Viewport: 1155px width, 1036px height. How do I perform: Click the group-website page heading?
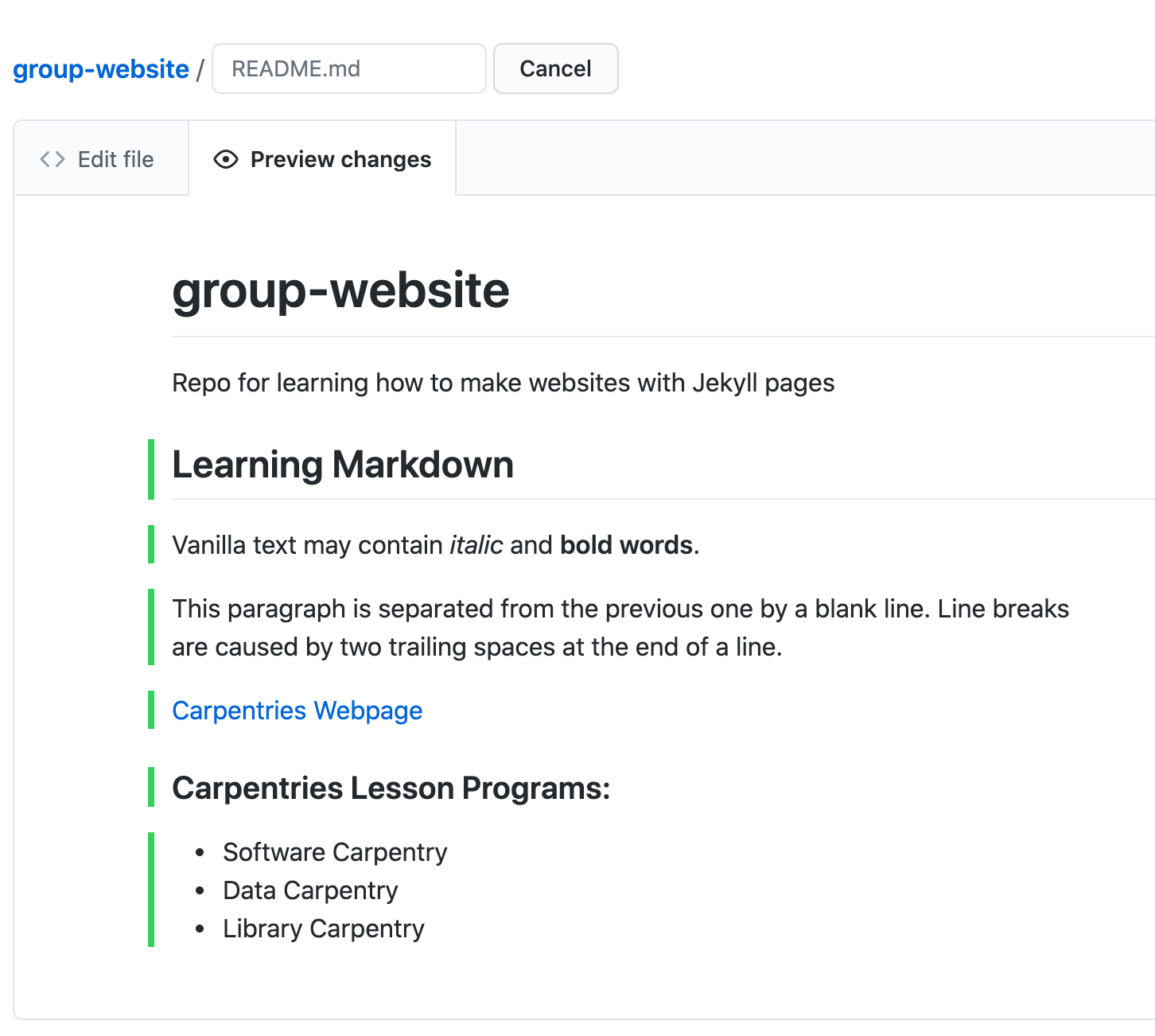pos(341,290)
